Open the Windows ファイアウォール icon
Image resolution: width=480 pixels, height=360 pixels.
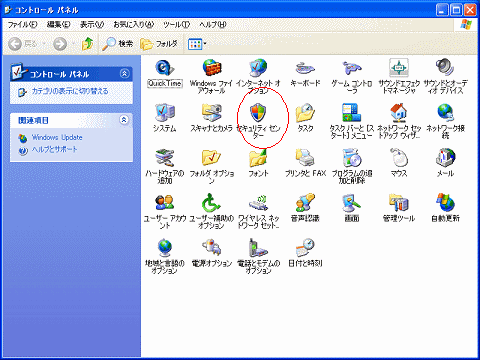[212, 68]
